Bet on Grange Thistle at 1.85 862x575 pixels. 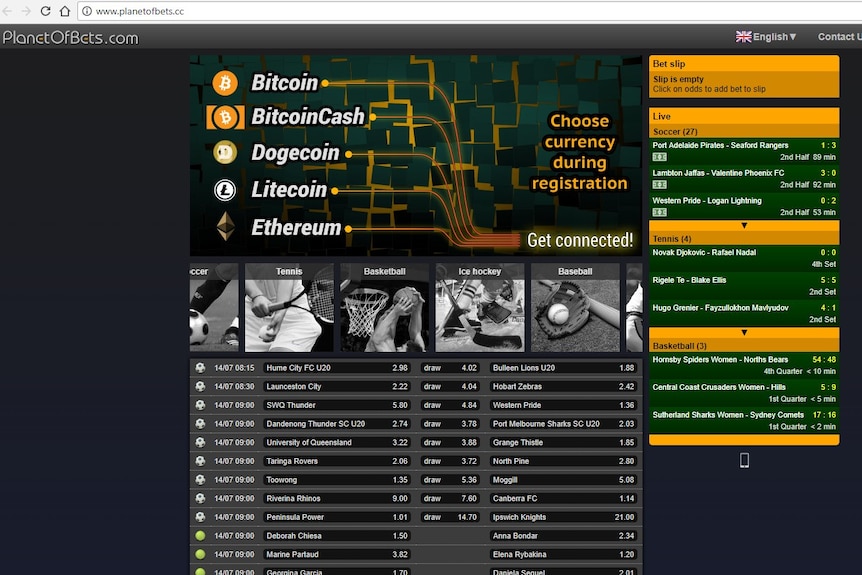[563, 443]
